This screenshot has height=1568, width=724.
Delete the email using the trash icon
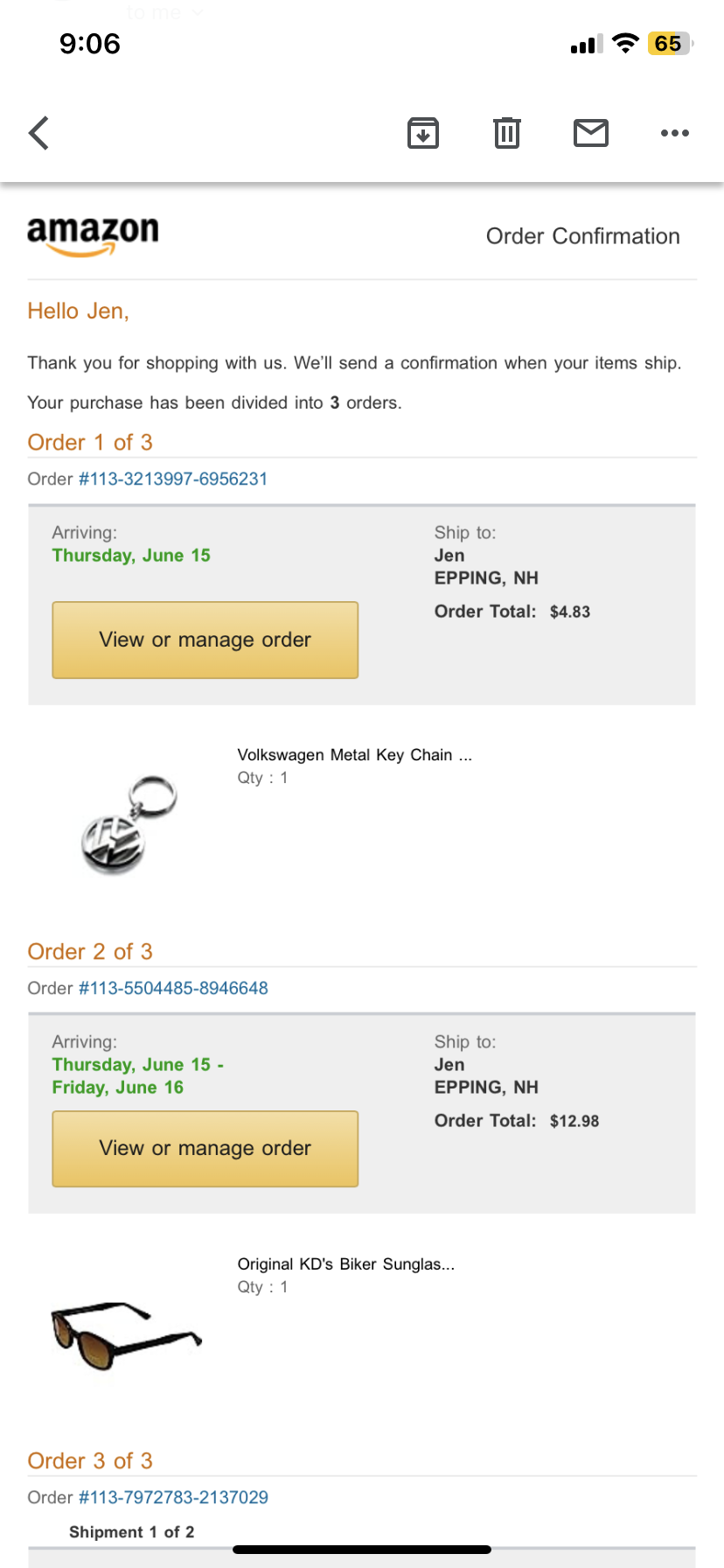(x=507, y=133)
